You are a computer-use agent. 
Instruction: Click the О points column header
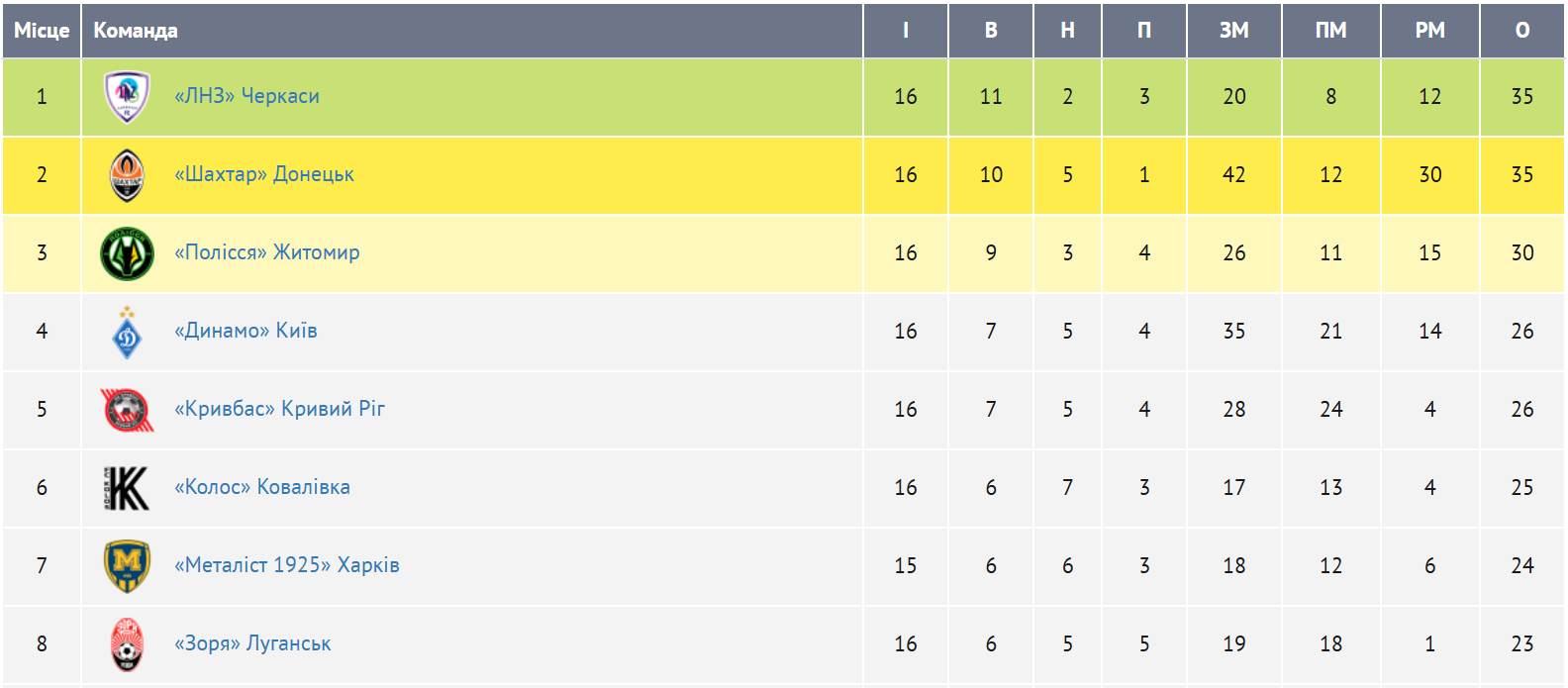(1521, 31)
